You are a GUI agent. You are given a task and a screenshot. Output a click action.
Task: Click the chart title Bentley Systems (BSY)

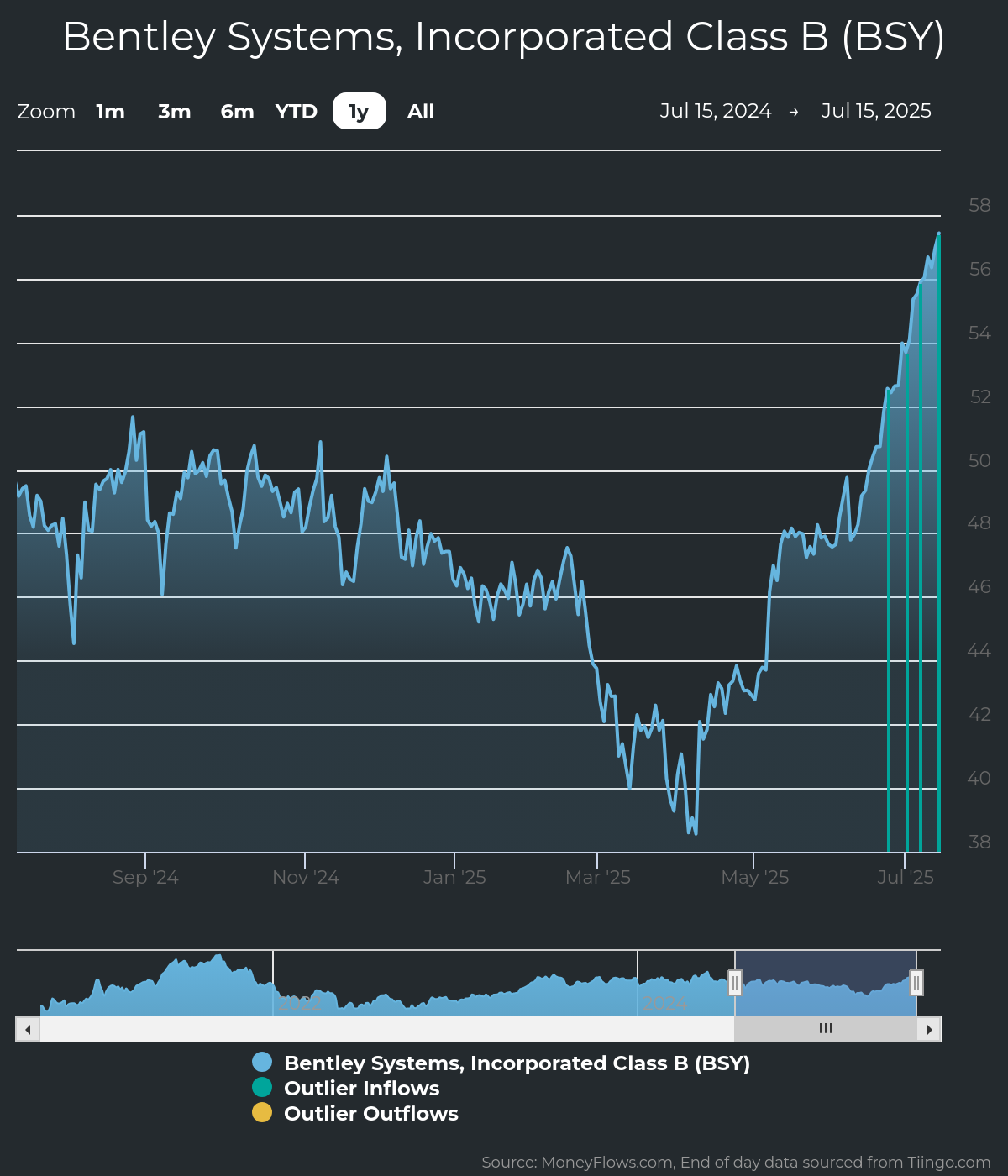504,37
